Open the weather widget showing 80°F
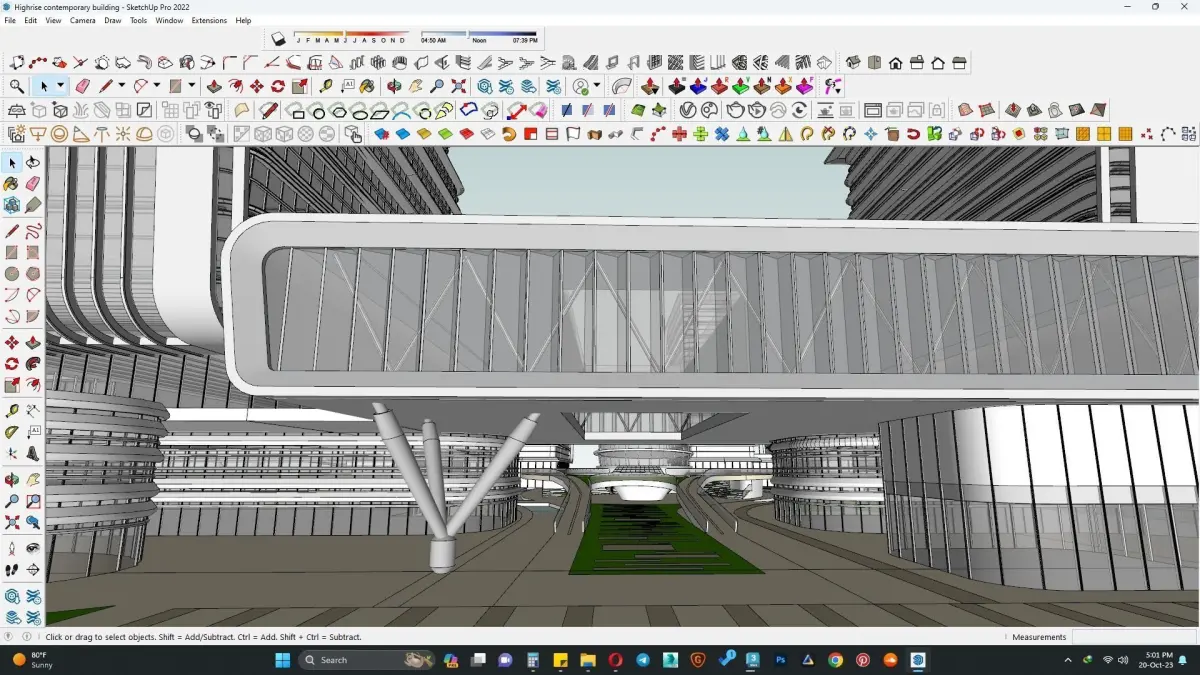The height and width of the screenshot is (675, 1200). pyautogui.click(x=31, y=660)
